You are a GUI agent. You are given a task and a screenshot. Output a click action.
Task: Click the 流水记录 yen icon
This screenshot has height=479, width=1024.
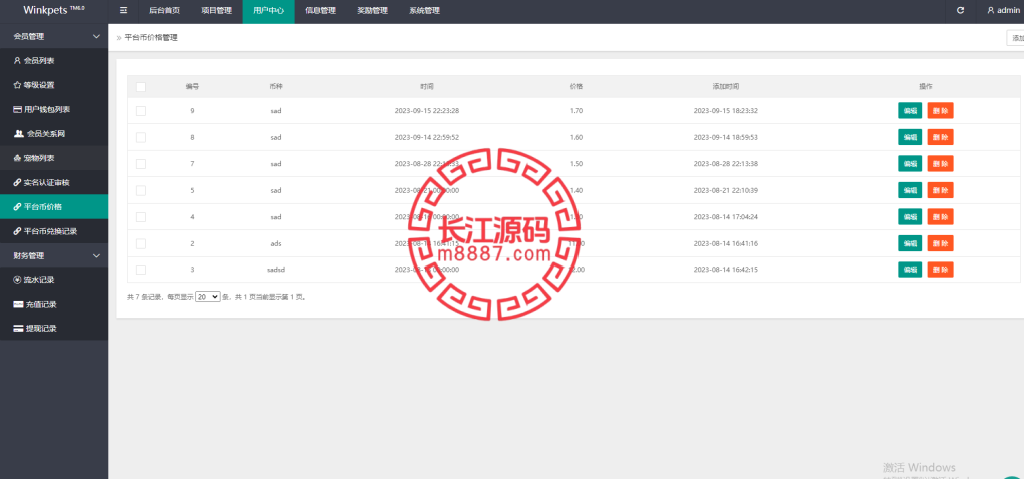pos(18,280)
